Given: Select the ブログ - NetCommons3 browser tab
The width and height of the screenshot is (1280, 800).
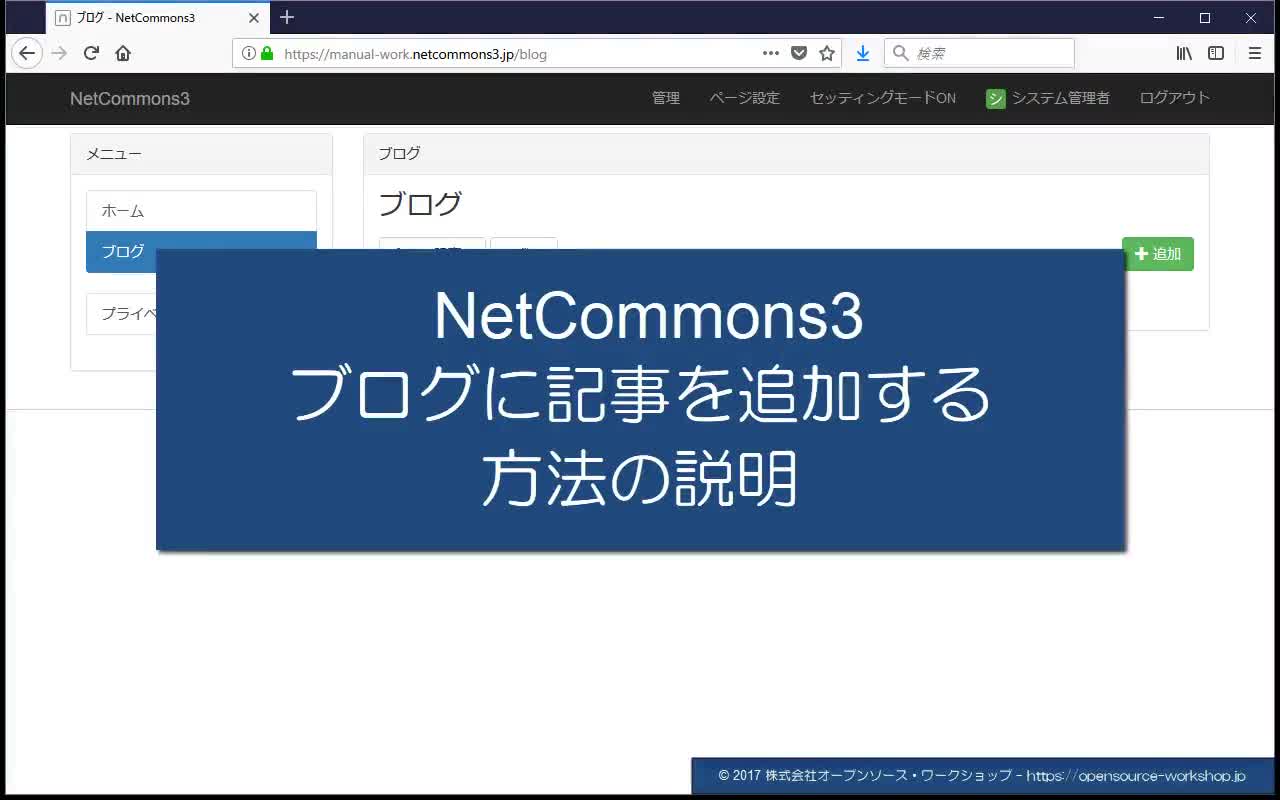Looking at the screenshot, I should (157, 18).
